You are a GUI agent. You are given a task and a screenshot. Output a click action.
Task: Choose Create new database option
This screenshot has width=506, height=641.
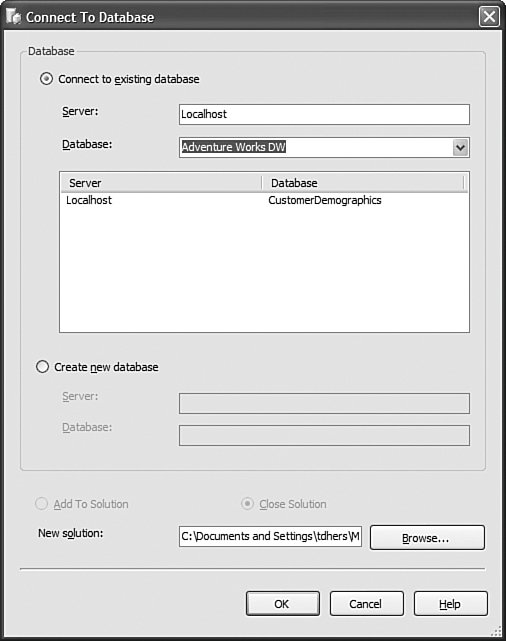click(x=43, y=366)
